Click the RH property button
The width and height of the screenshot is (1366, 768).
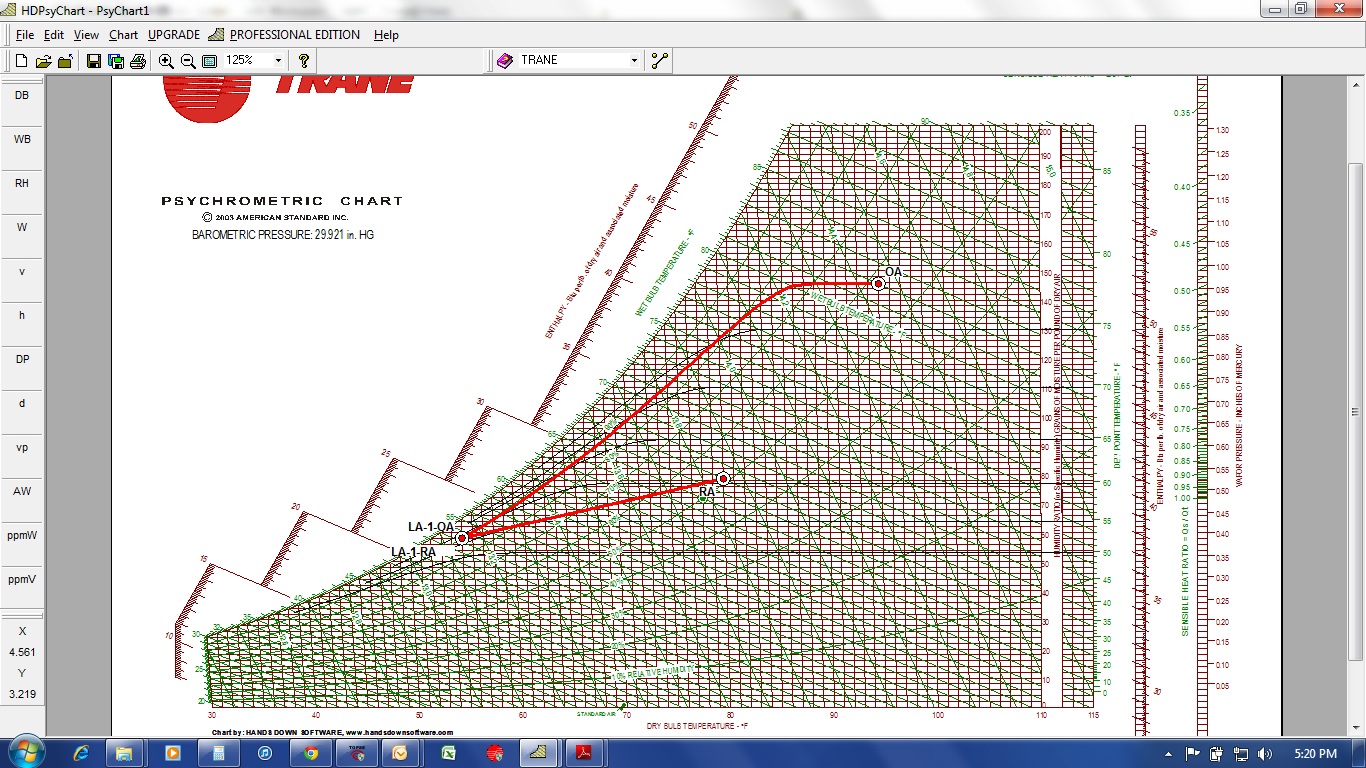(x=21, y=183)
